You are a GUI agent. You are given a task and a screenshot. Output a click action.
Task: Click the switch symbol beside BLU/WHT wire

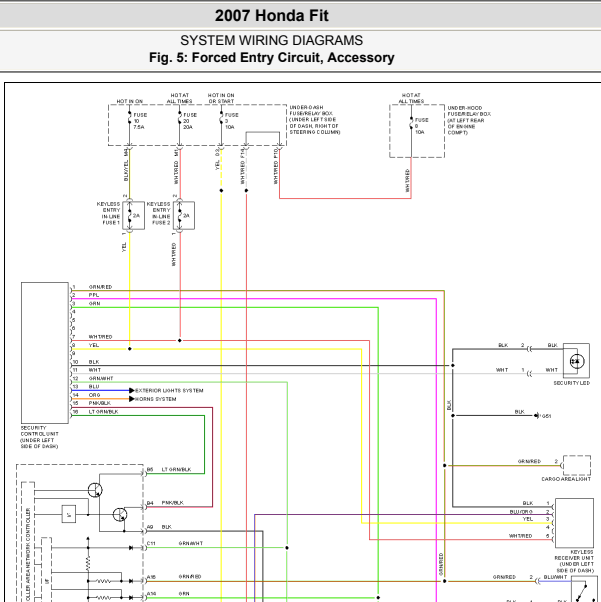[584, 590]
